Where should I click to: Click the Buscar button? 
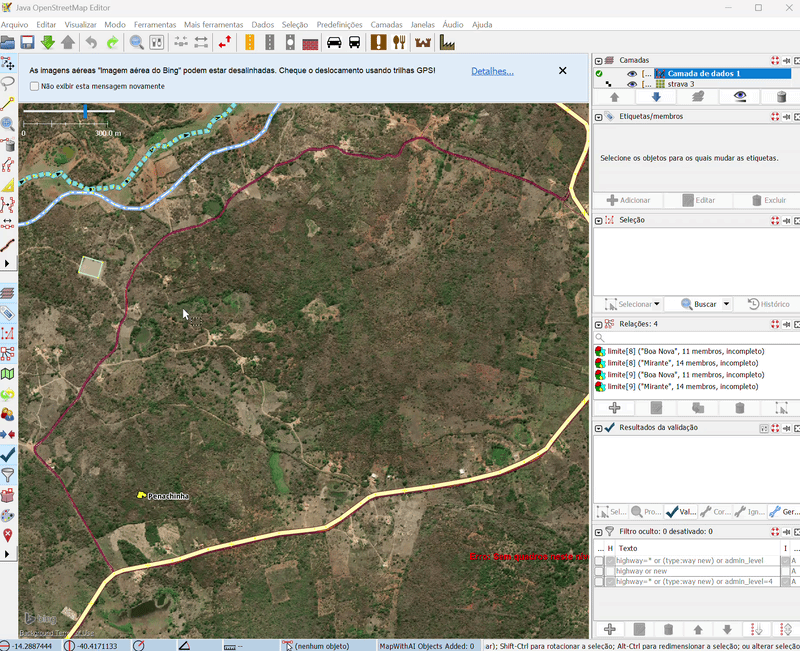699,304
